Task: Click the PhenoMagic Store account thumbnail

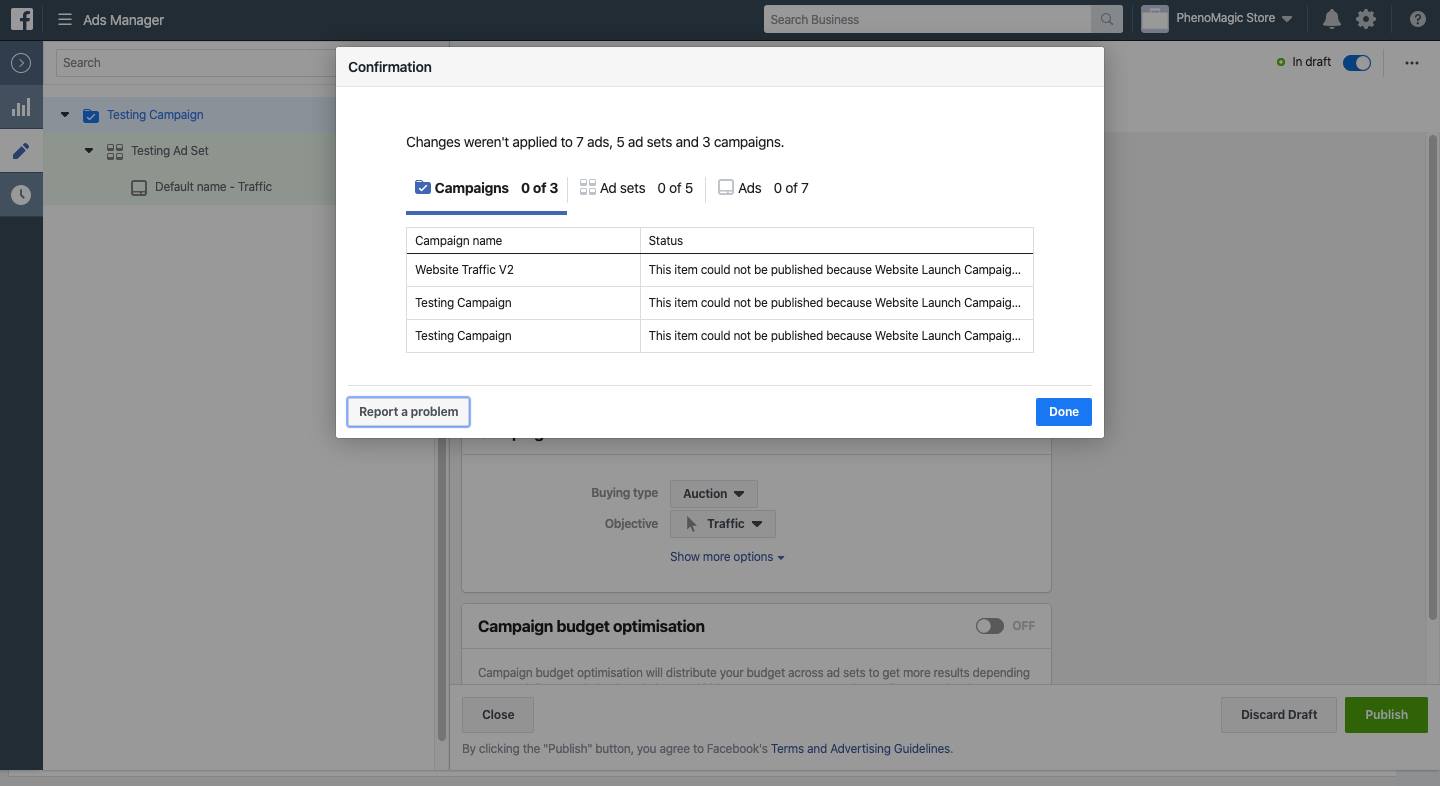Action: 1155,19
